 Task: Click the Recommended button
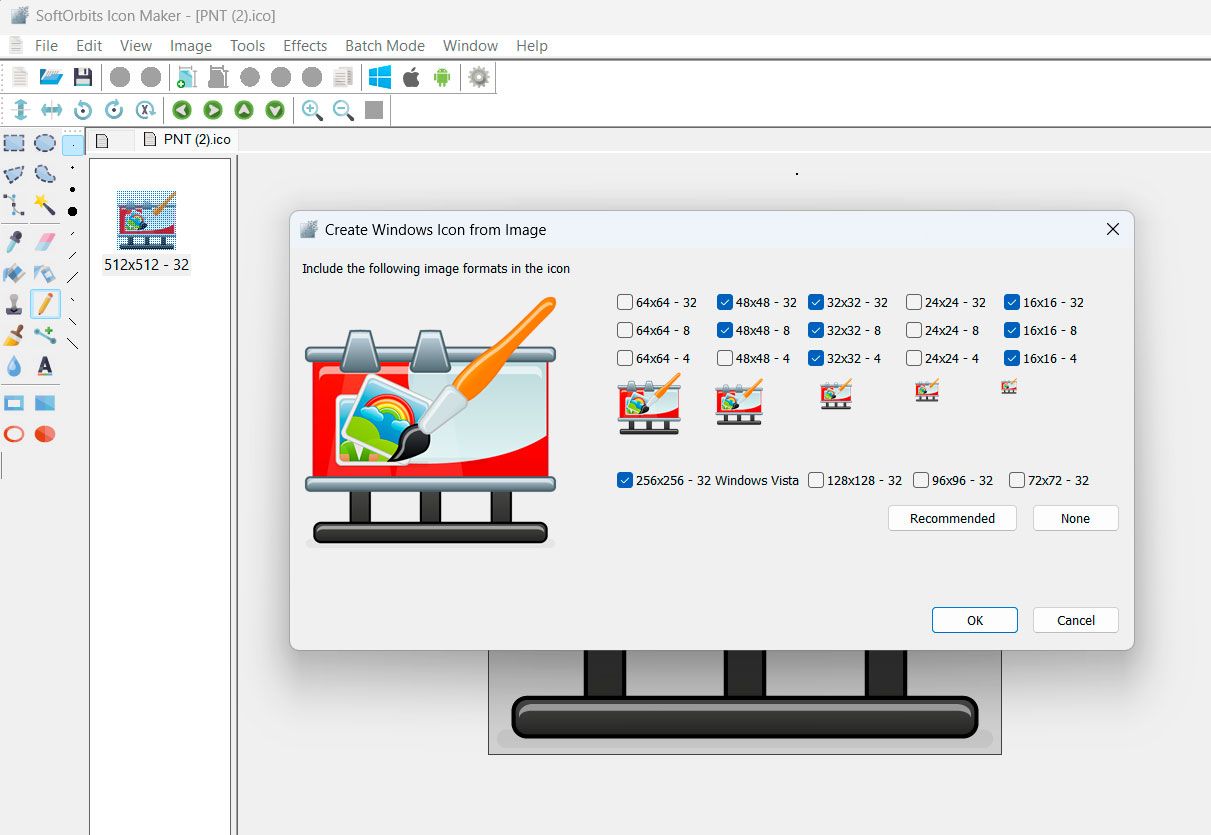pyautogui.click(x=951, y=518)
